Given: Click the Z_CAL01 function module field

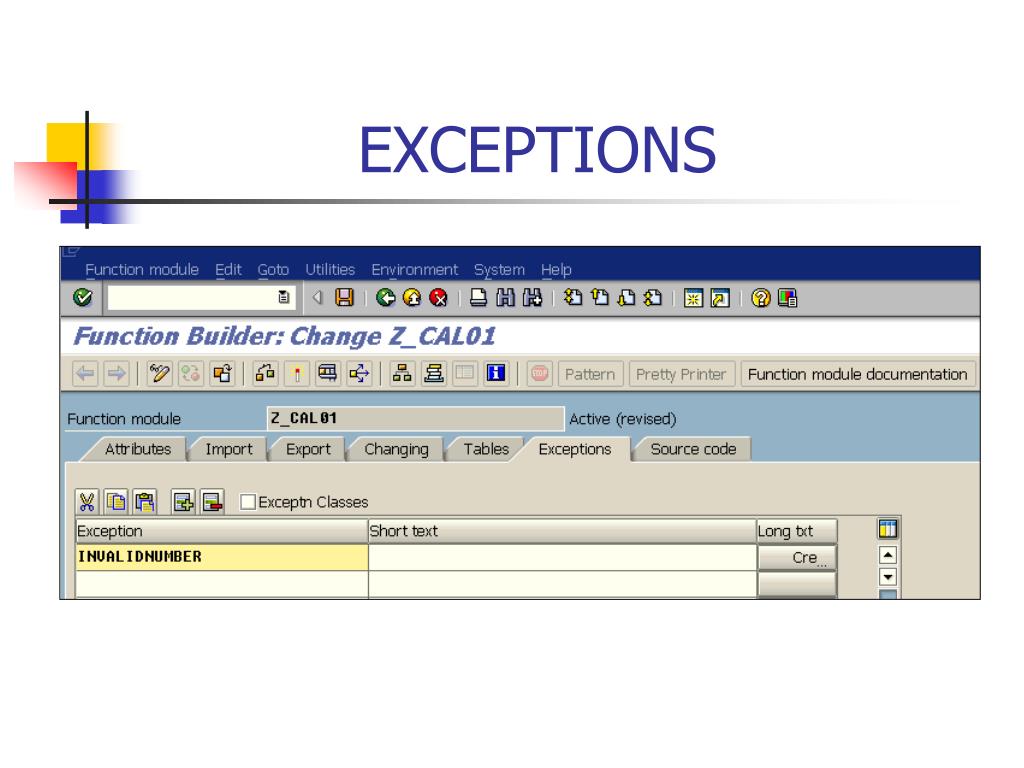Looking at the screenshot, I should click(x=415, y=418).
